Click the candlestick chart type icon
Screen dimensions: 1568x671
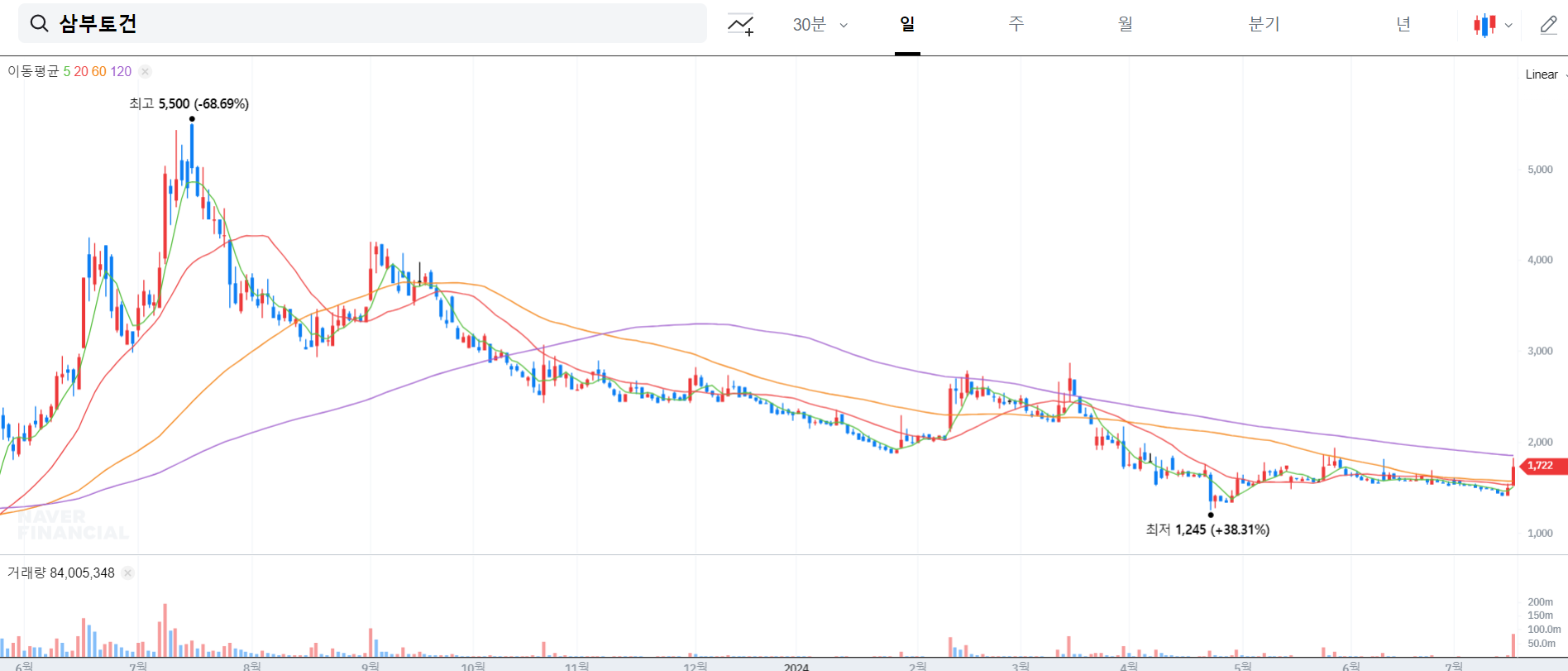pos(1484,25)
